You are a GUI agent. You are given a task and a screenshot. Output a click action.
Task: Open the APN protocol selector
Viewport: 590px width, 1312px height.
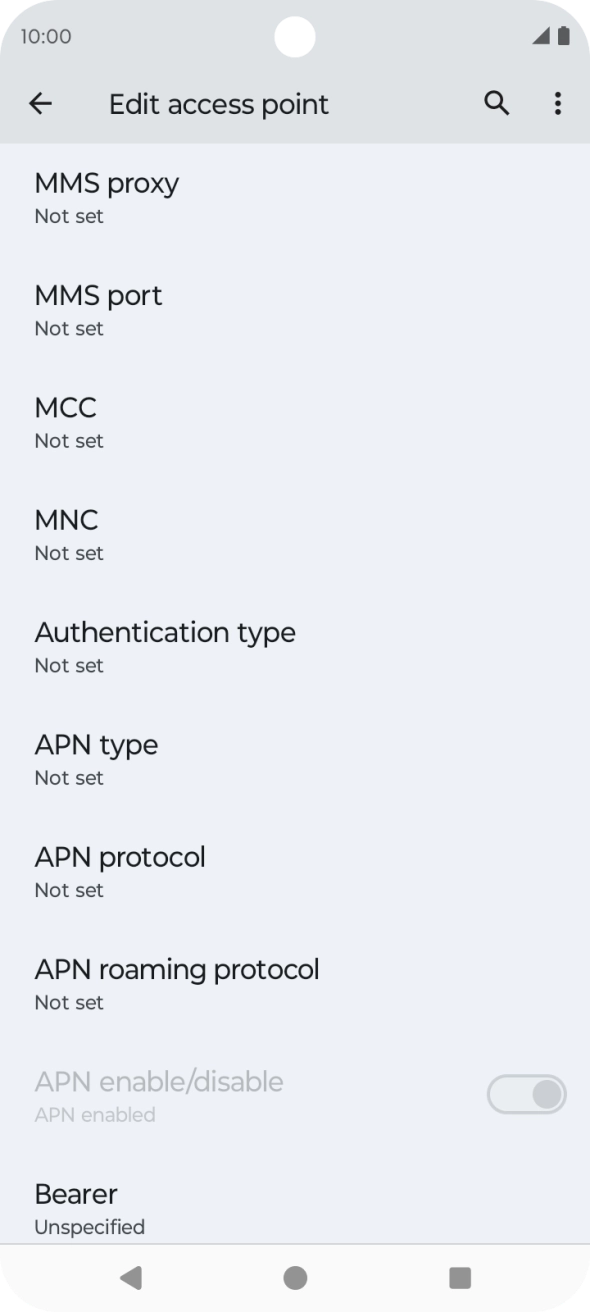click(295, 871)
